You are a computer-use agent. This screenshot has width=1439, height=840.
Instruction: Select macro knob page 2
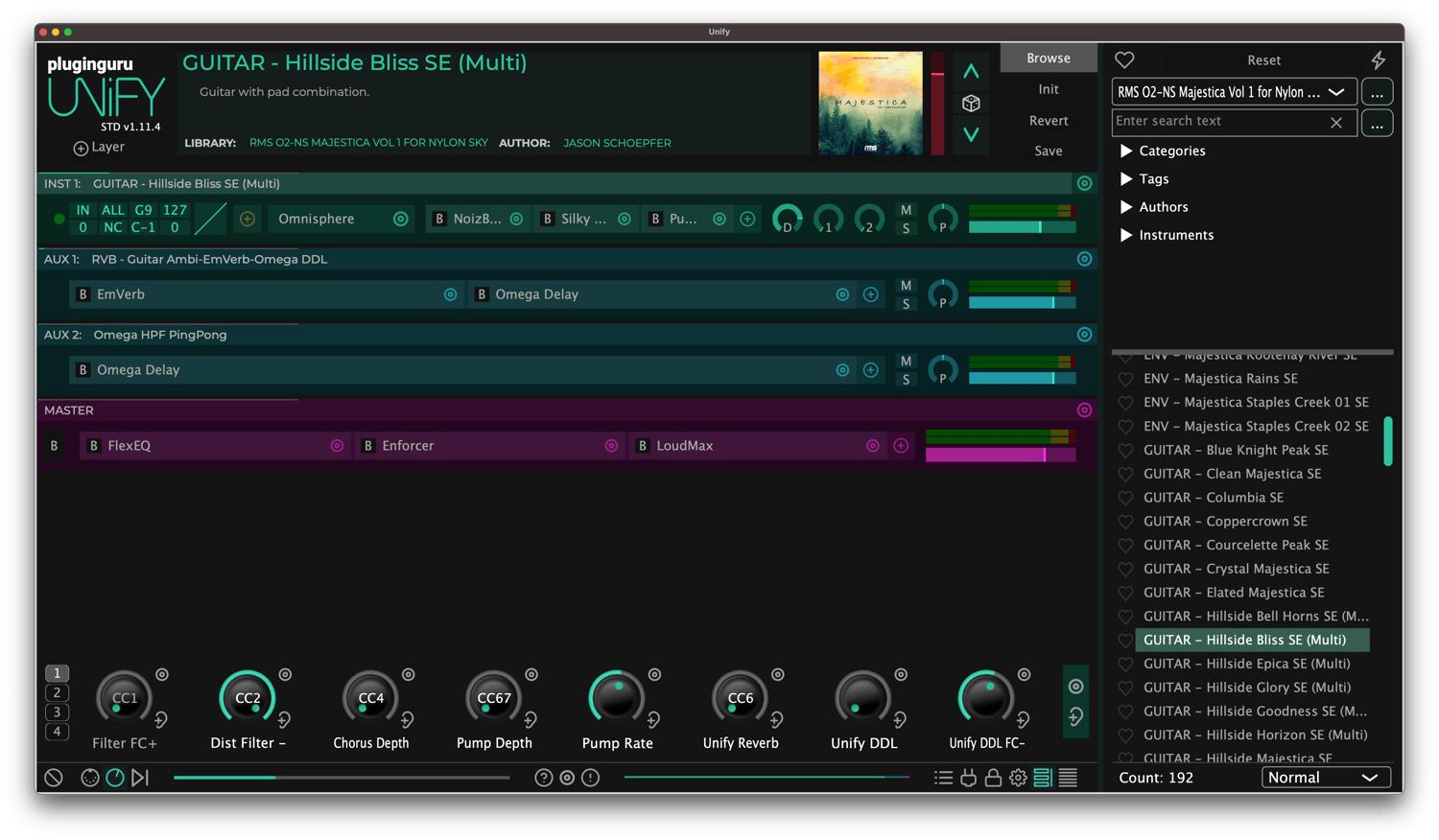tap(57, 692)
